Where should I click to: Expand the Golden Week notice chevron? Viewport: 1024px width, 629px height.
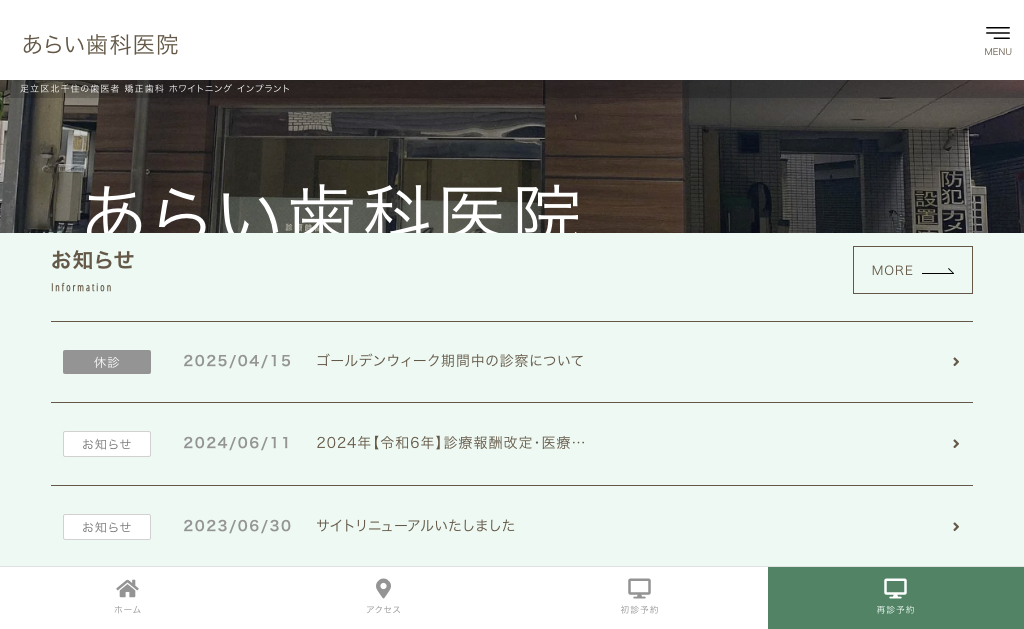point(956,362)
